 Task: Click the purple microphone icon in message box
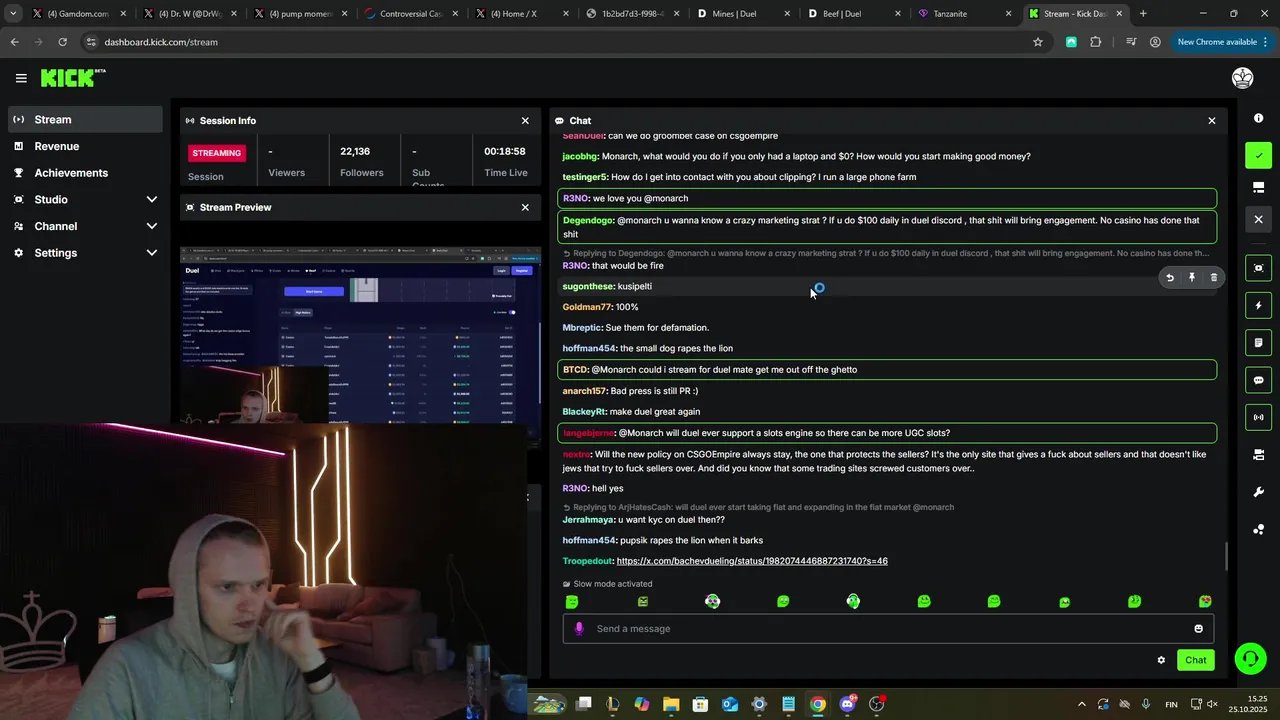tap(579, 628)
